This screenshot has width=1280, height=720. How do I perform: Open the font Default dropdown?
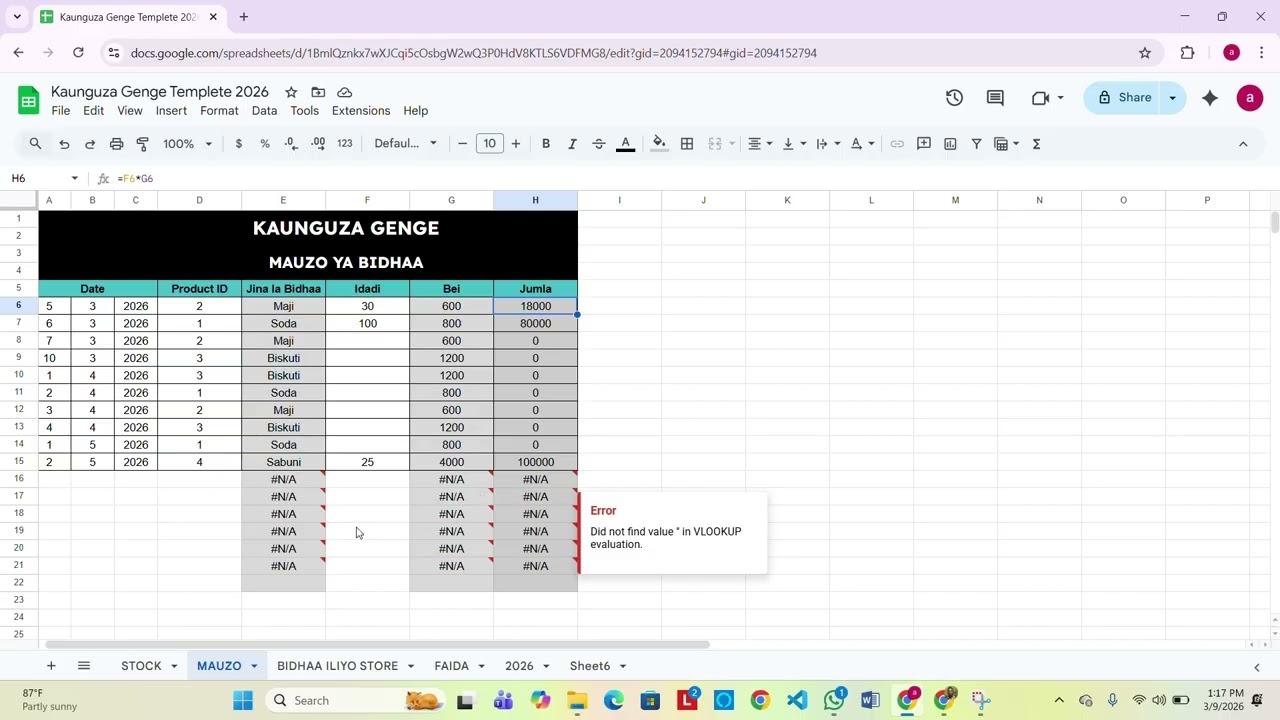tap(405, 144)
